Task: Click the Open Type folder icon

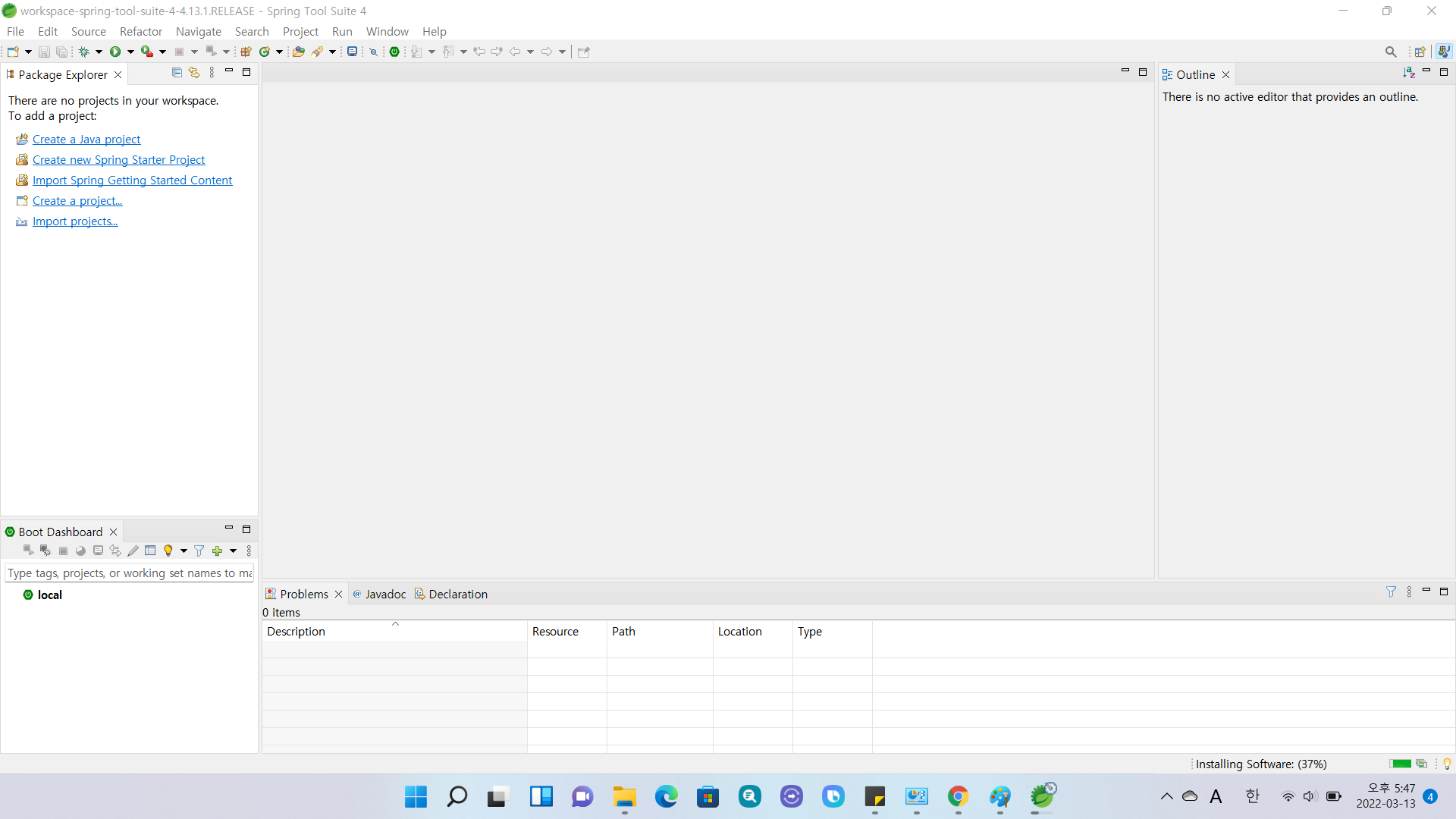Action: click(299, 52)
